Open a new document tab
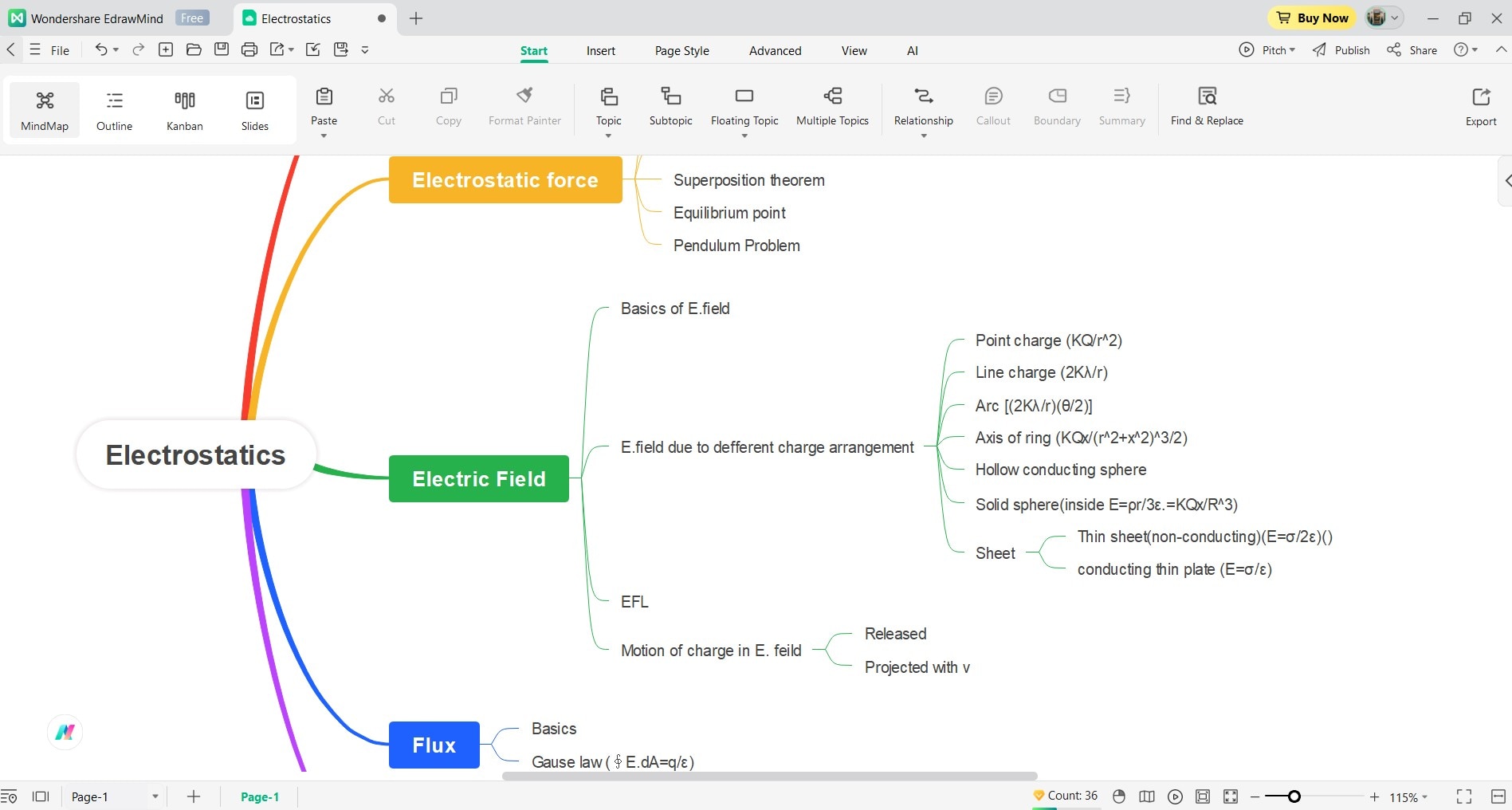 [416, 18]
